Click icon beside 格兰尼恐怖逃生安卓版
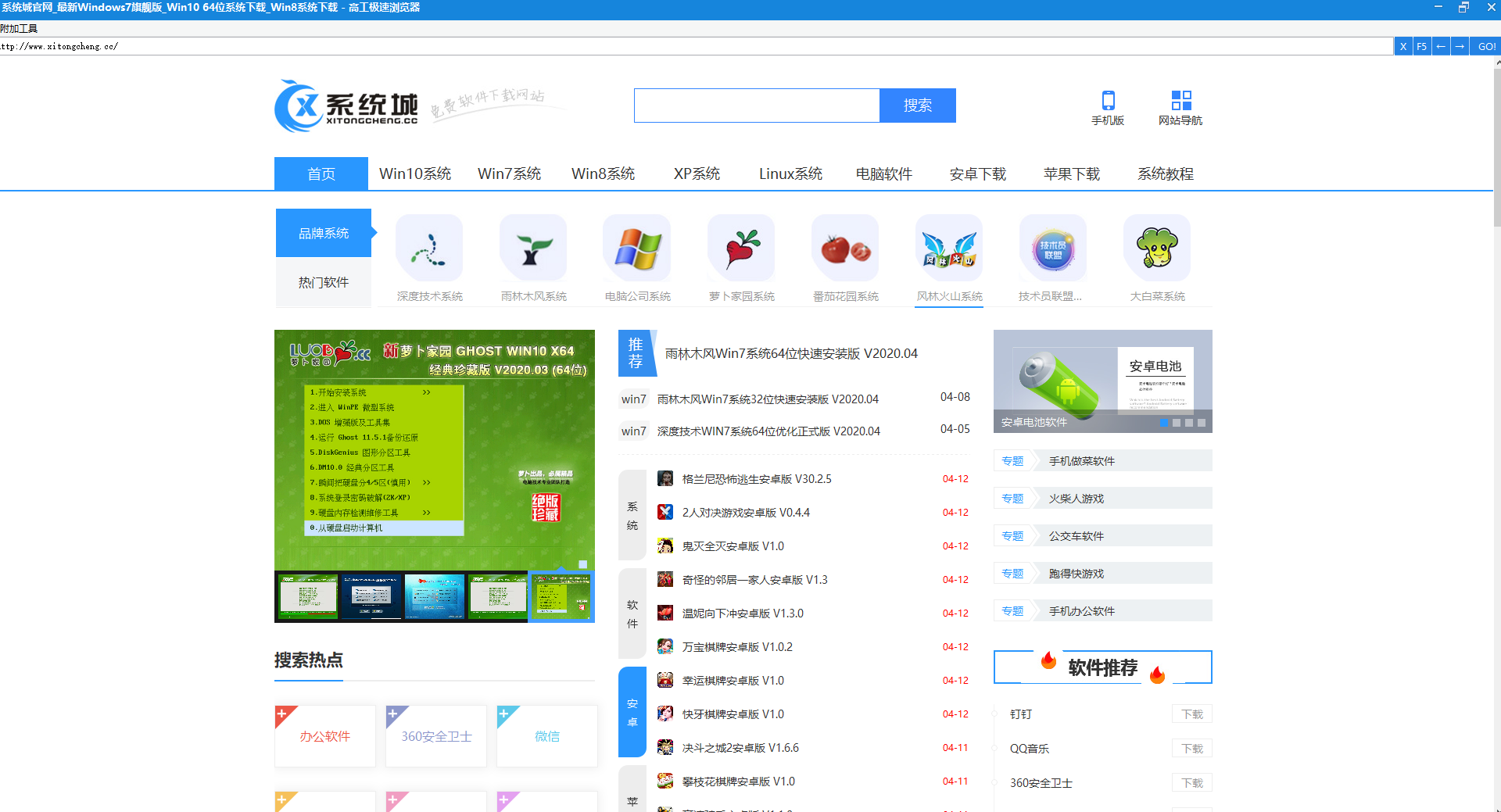1501x812 pixels. click(x=665, y=478)
